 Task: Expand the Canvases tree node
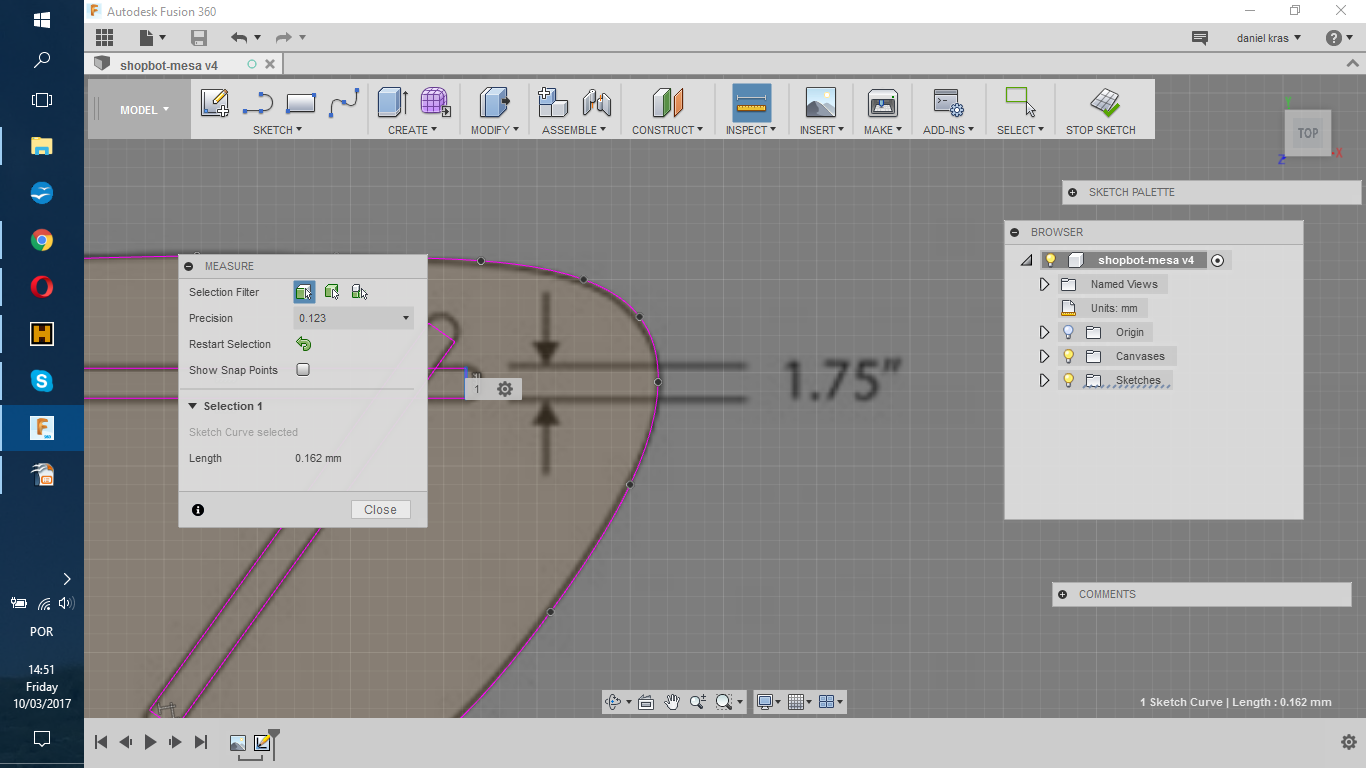coord(1045,356)
